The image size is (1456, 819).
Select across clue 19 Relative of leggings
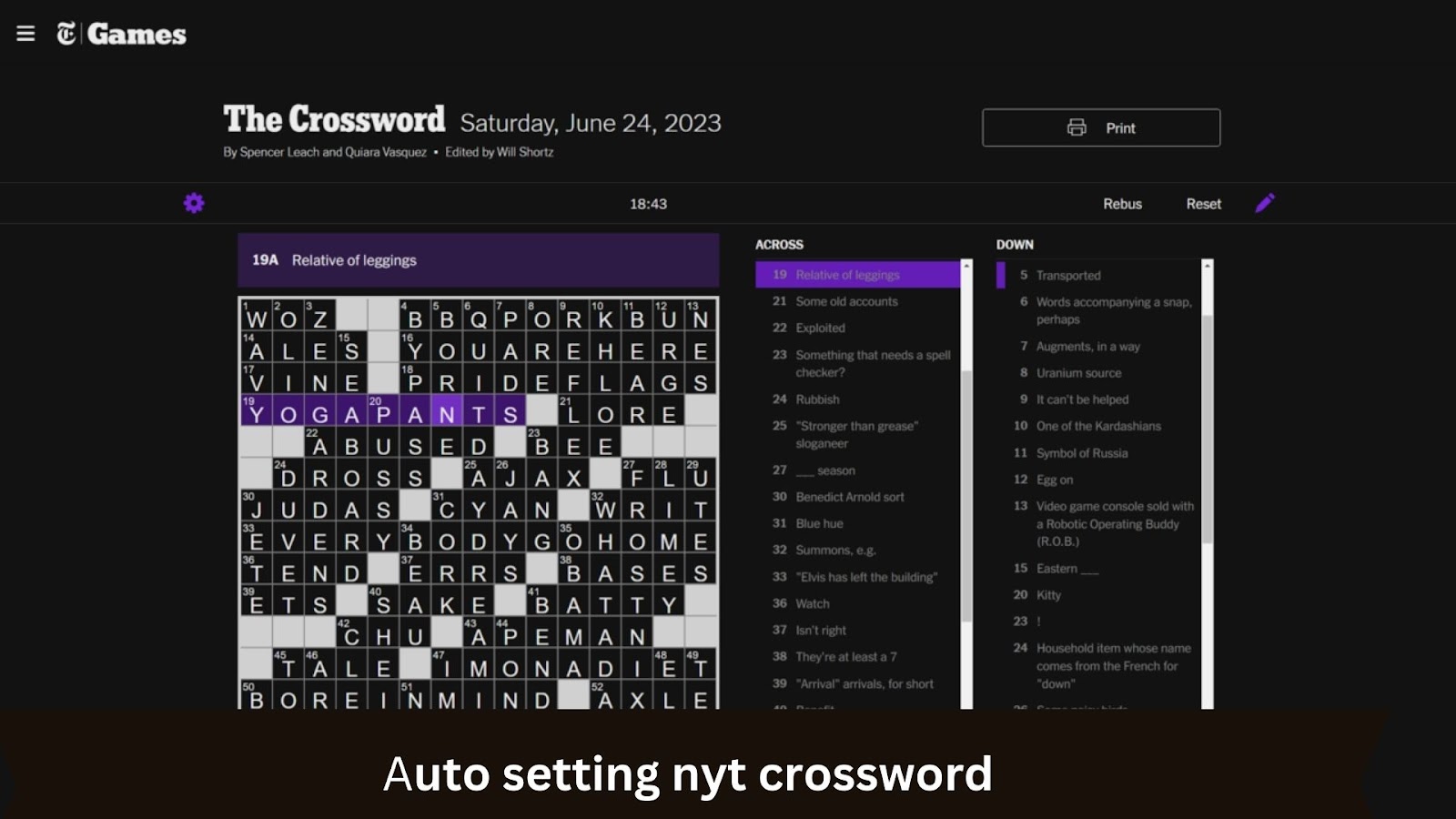(857, 275)
